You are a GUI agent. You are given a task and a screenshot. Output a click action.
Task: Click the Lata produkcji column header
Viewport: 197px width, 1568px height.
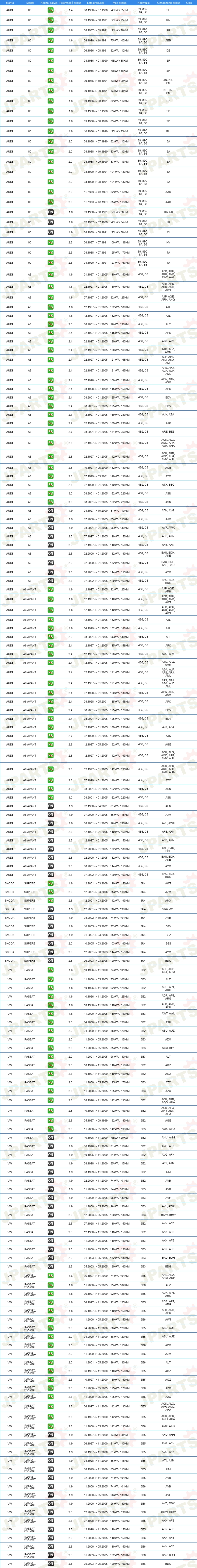(x=95, y=3)
